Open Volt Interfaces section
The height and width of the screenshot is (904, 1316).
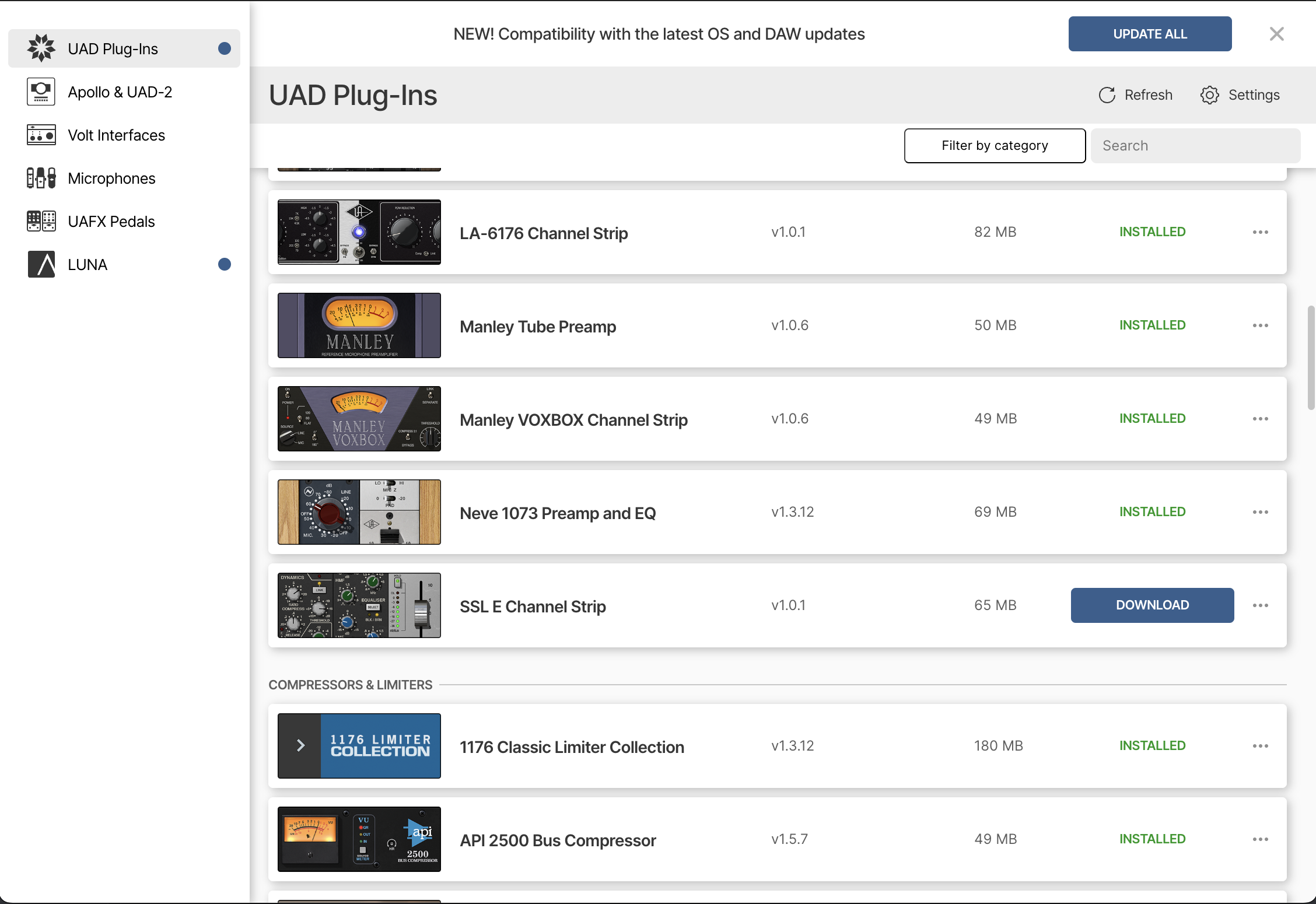pyautogui.click(x=124, y=135)
